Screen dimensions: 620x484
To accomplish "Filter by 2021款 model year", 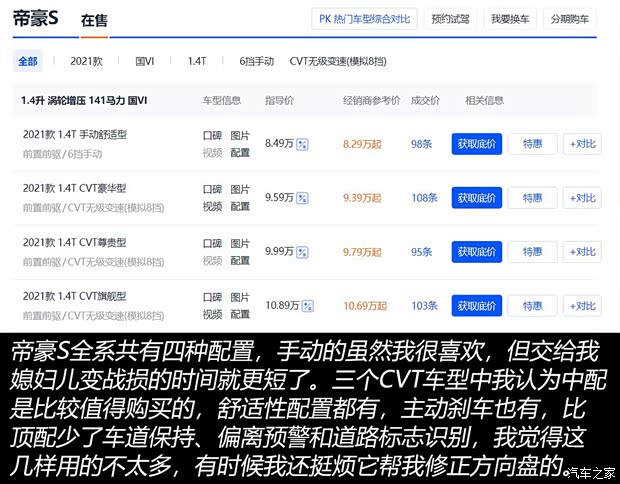I will [86, 61].
